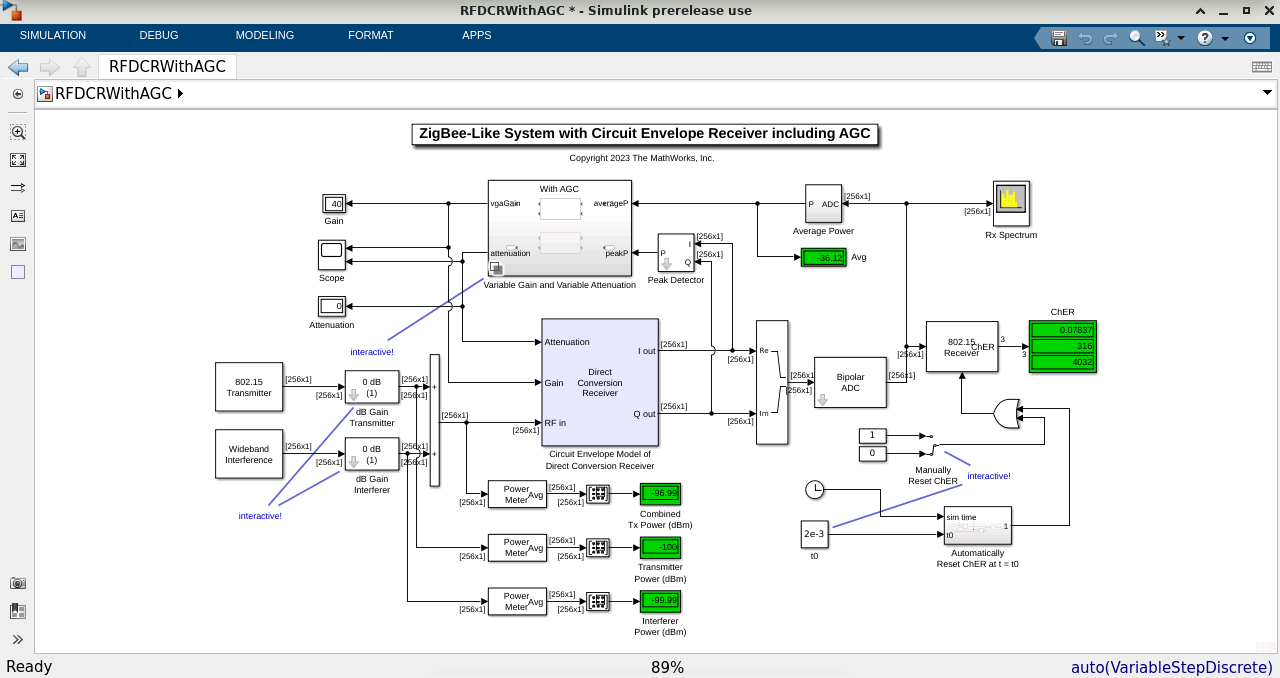
Task: Select the Rx Spectrum analyzer block
Action: coord(1011,204)
